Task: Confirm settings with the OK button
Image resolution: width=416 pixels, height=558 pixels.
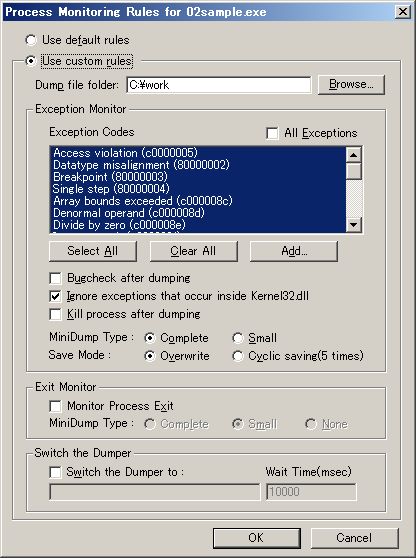Action: pyautogui.click(x=257, y=538)
